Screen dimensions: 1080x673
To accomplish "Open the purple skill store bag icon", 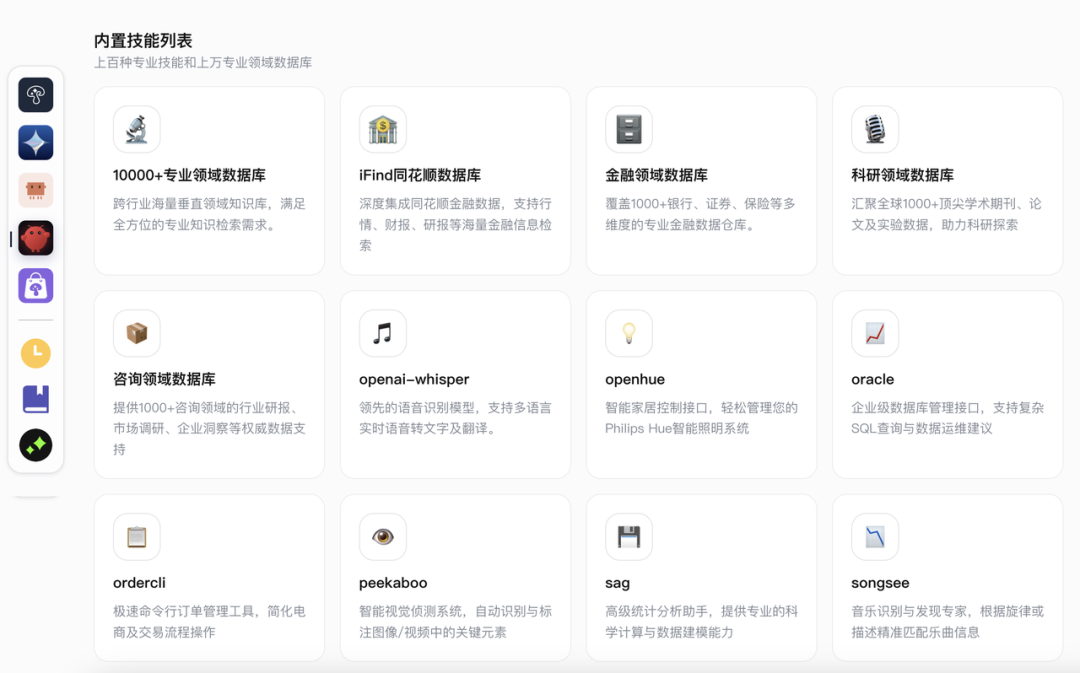I will (x=36, y=285).
